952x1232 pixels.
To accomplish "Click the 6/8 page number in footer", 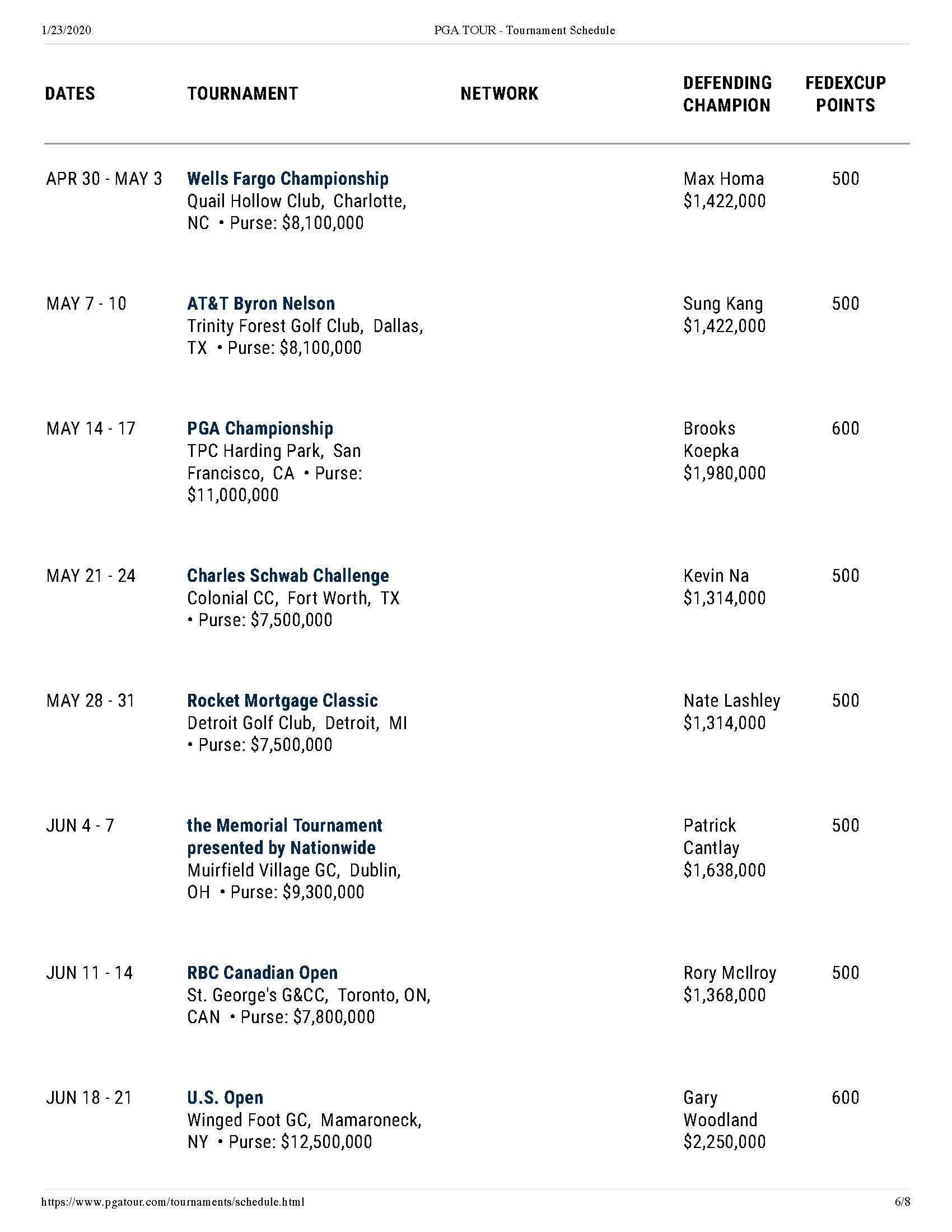I will (x=902, y=1202).
